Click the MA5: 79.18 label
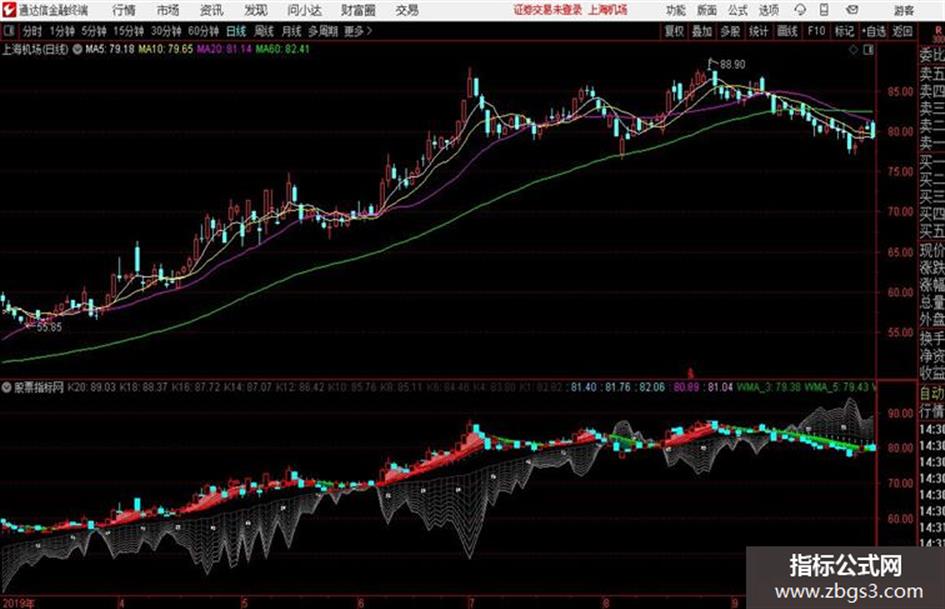The height and width of the screenshot is (609, 945). tap(110, 49)
